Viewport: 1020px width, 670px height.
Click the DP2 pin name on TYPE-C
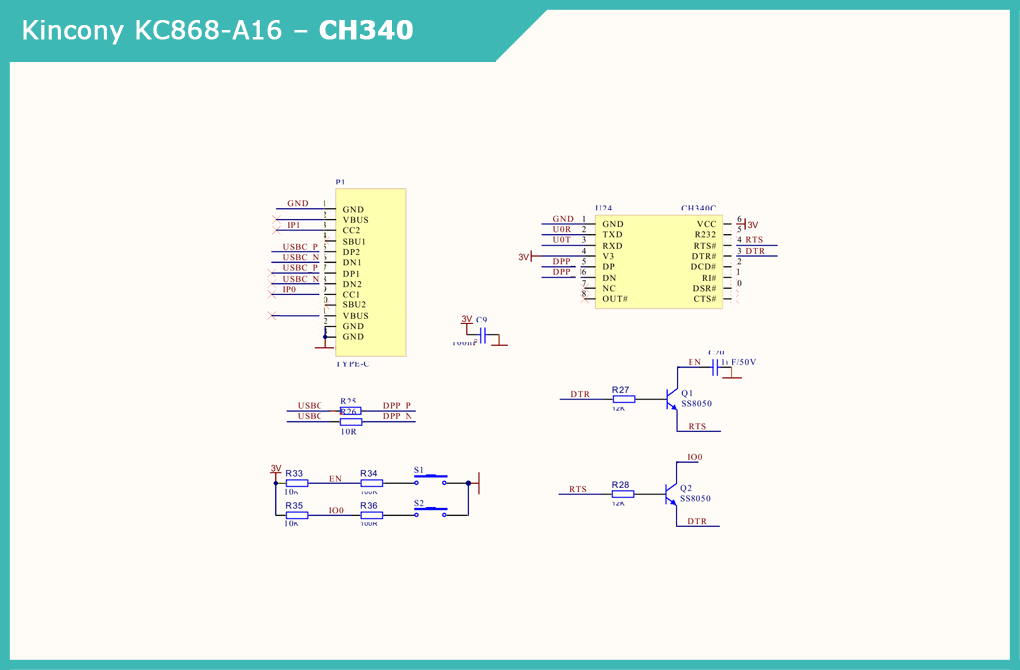click(351, 252)
